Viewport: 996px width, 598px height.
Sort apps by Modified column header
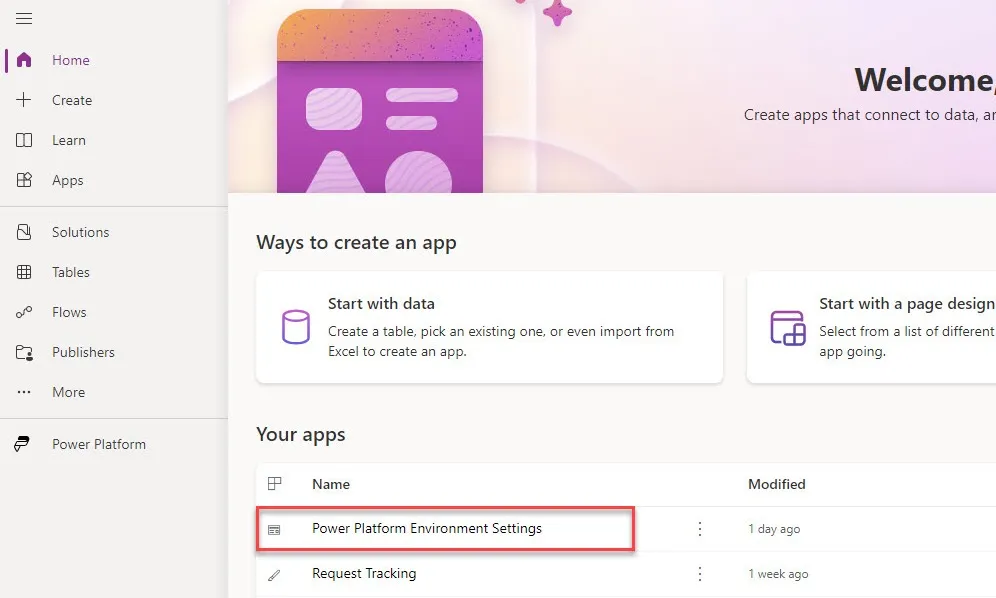coord(776,484)
